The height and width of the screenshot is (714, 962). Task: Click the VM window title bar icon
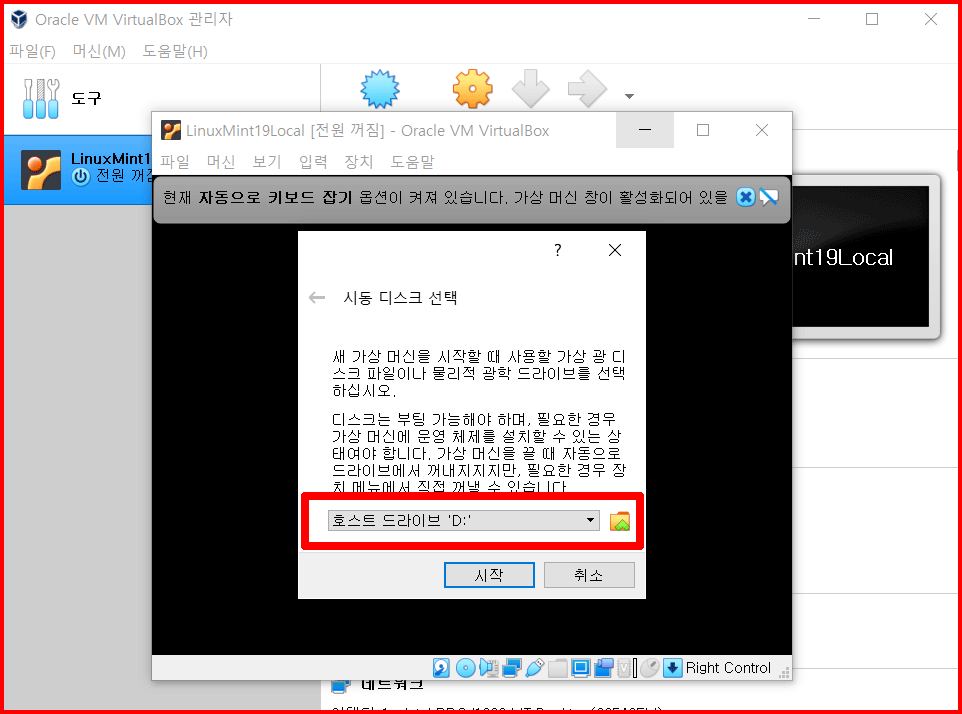tap(171, 130)
